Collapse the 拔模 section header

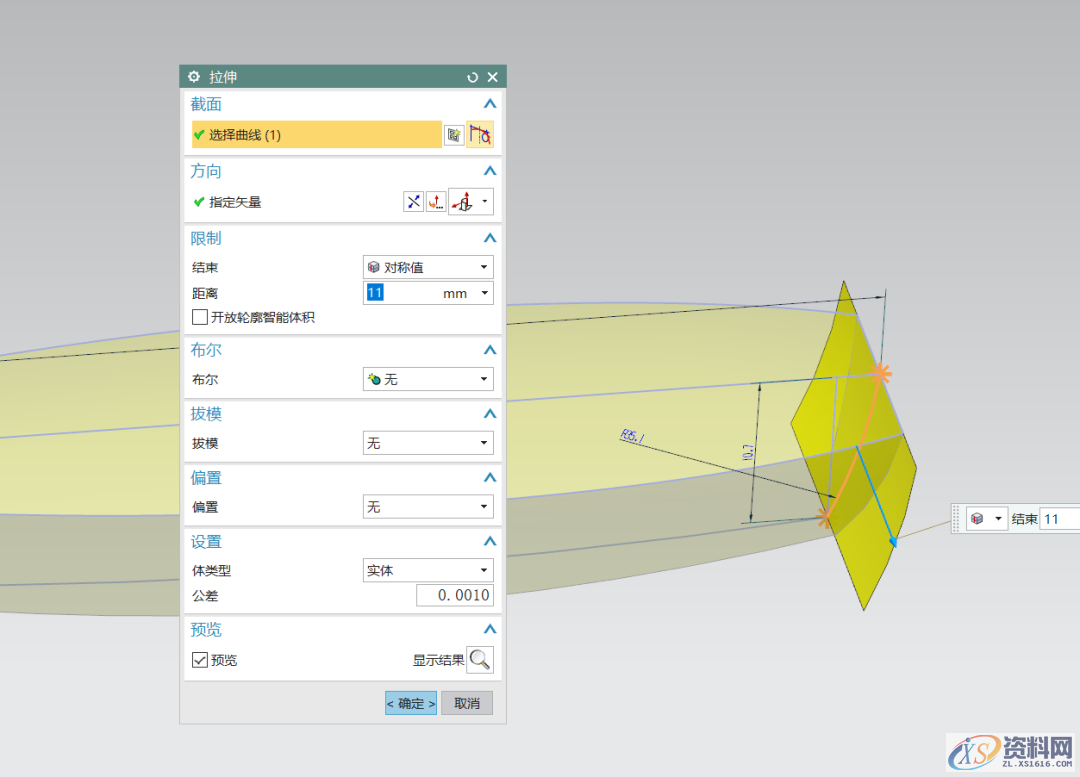pos(489,414)
